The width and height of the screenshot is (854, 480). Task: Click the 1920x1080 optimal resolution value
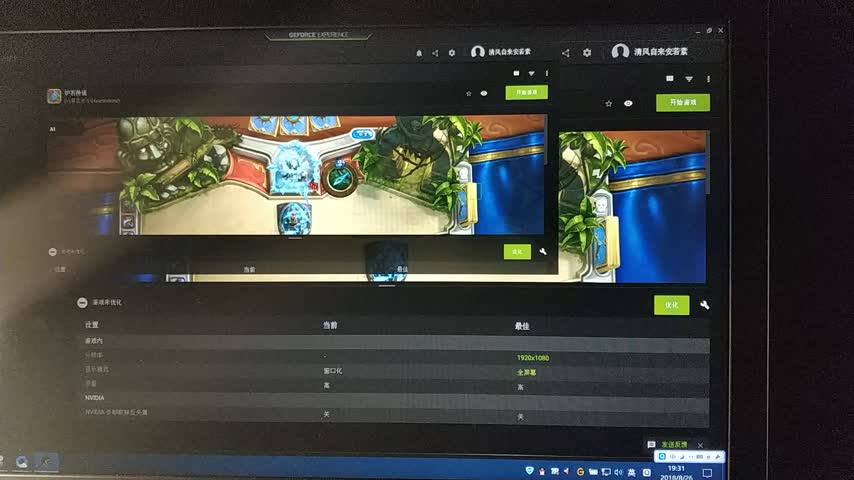pyautogui.click(x=533, y=358)
